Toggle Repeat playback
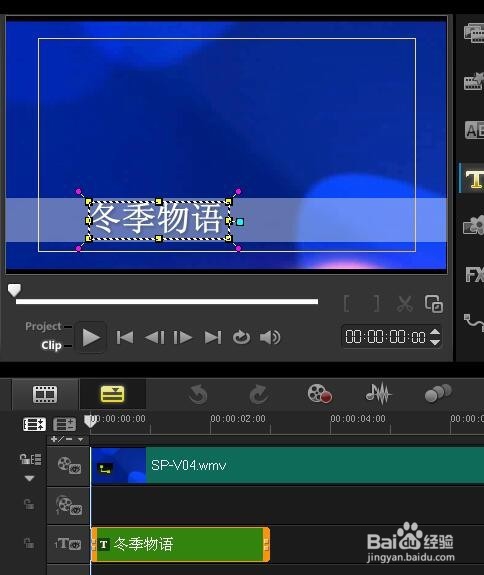484x575 pixels. click(241, 337)
